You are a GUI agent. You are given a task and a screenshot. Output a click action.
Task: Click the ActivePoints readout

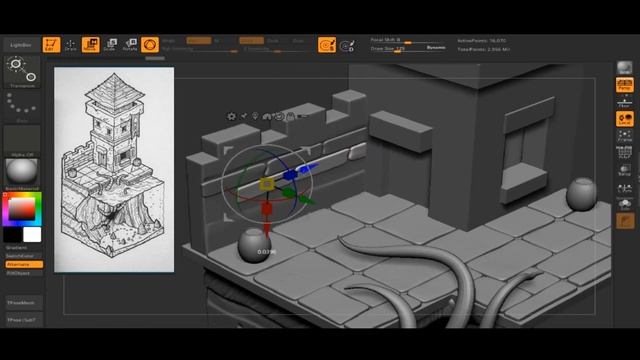[482, 41]
